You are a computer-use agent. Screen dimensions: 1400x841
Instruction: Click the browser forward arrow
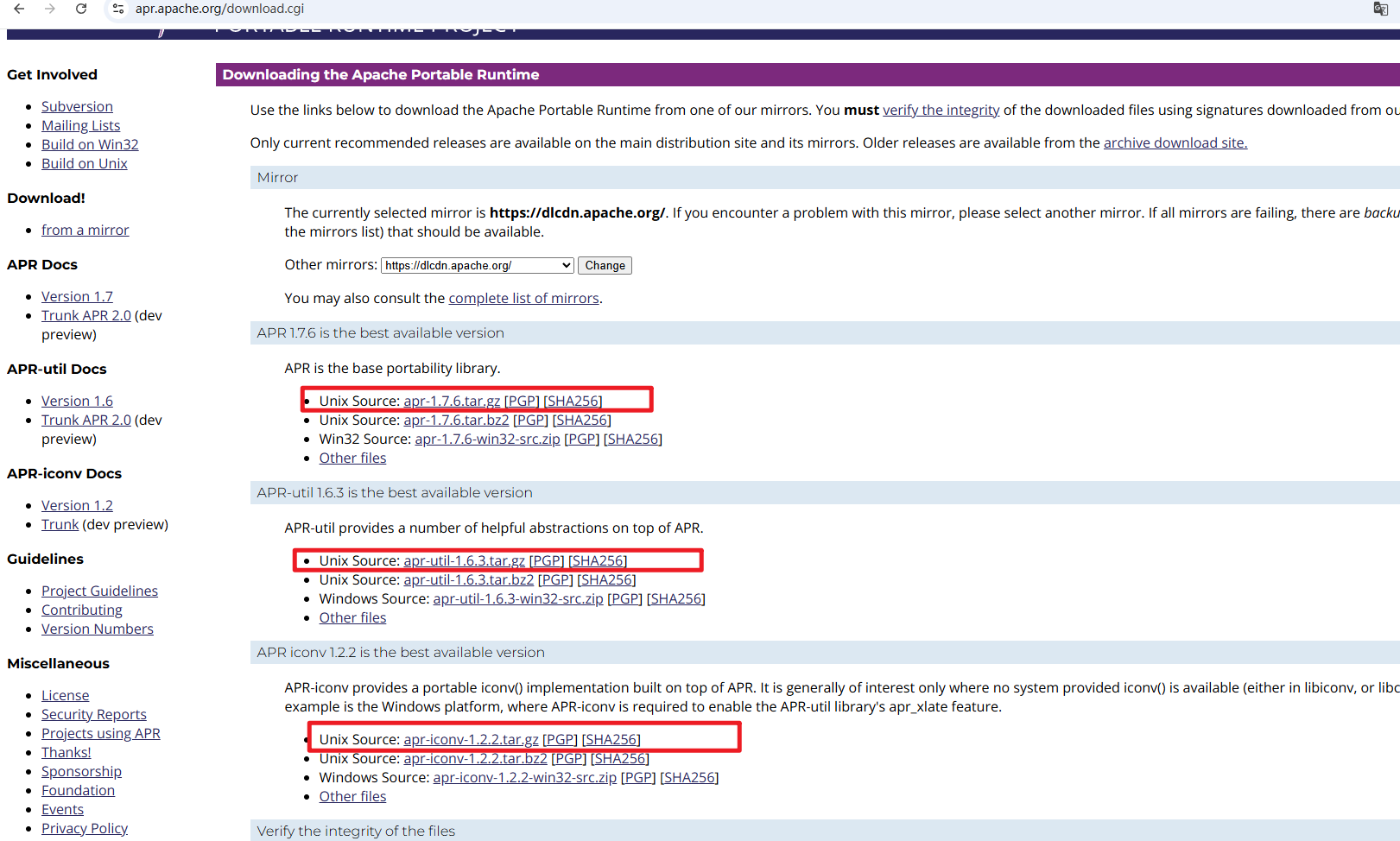pyautogui.click(x=50, y=9)
